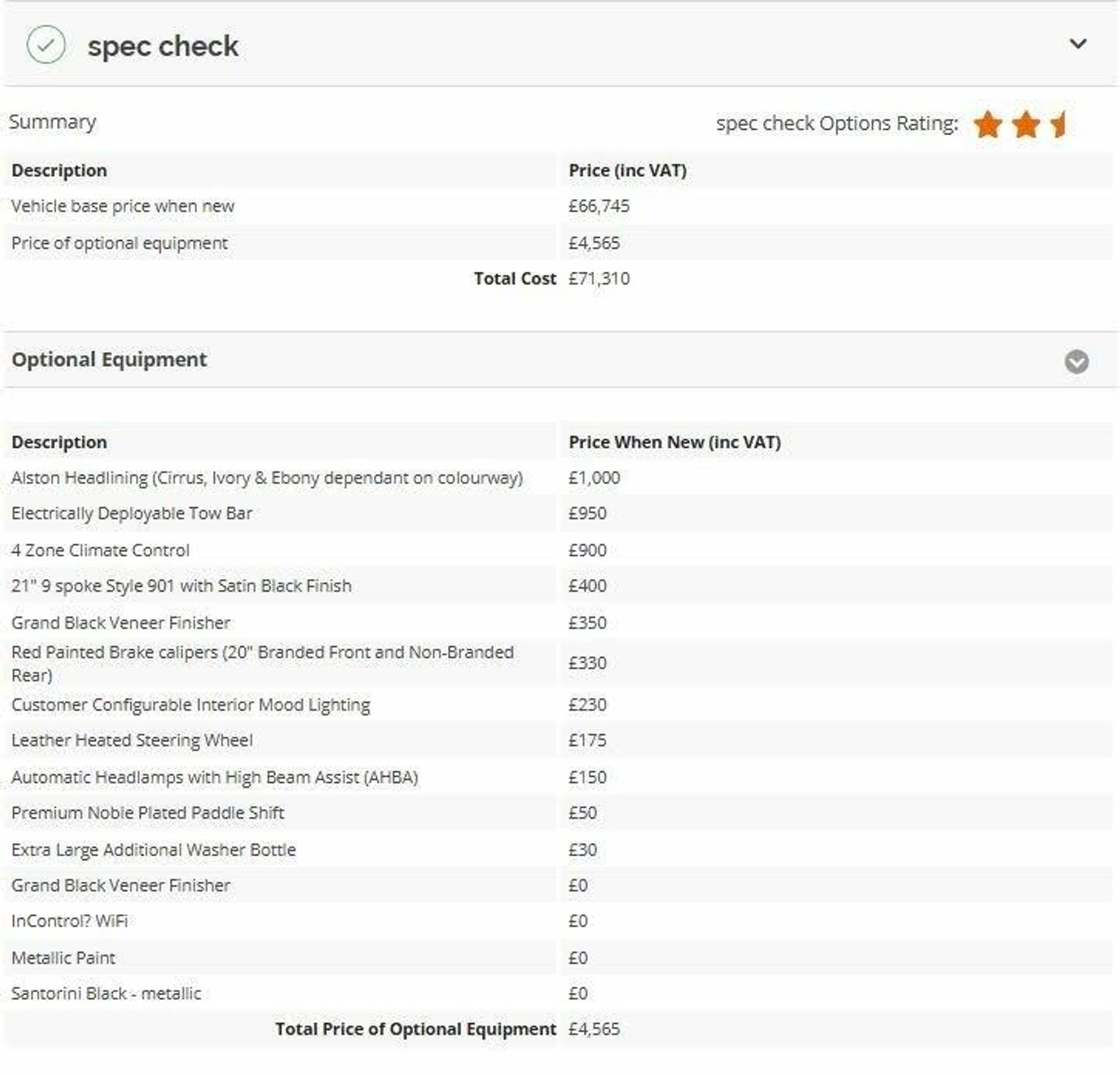Select £350 Grand Black Veneer Finisher row

[558, 622]
